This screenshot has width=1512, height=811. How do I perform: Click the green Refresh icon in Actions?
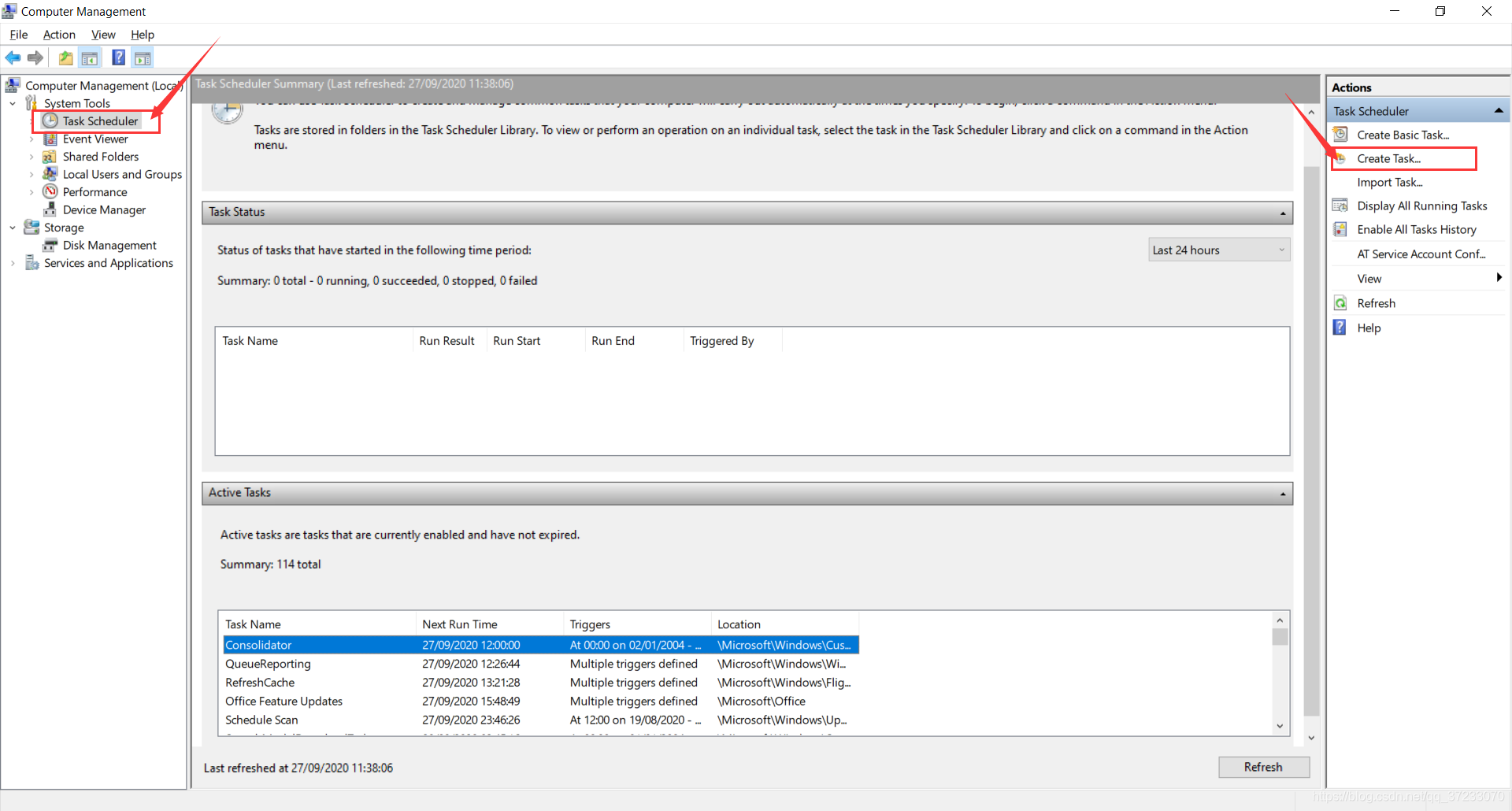(1340, 303)
